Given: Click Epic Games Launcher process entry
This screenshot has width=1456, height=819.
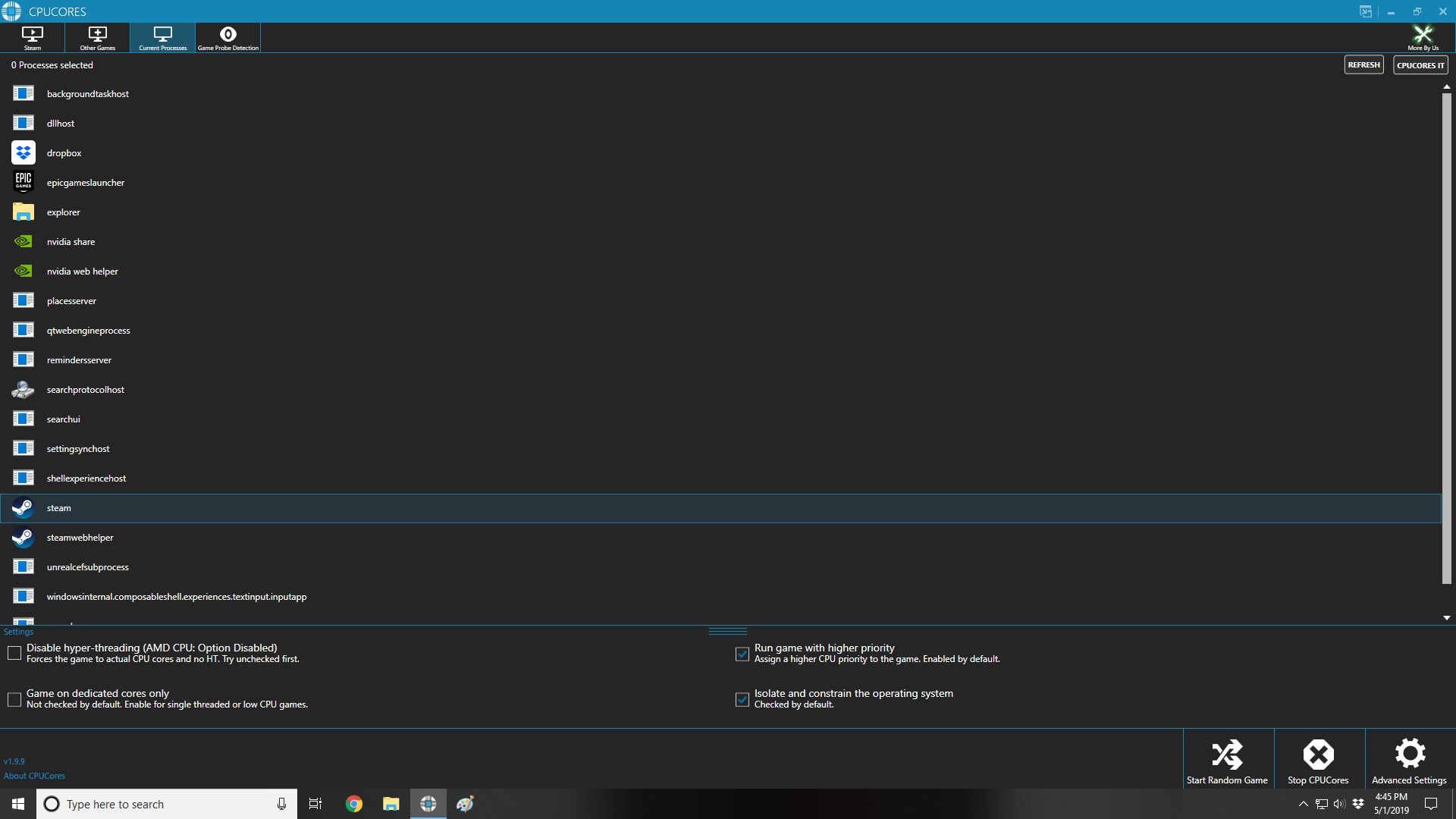Looking at the screenshot, I should [85, 182].
